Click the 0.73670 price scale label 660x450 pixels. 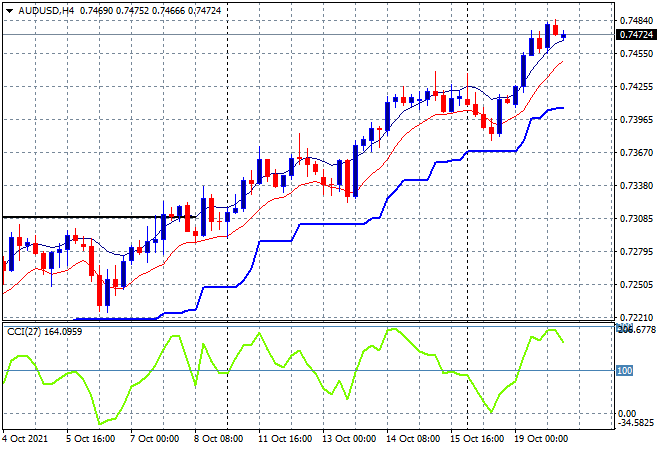tap(636, 152)
